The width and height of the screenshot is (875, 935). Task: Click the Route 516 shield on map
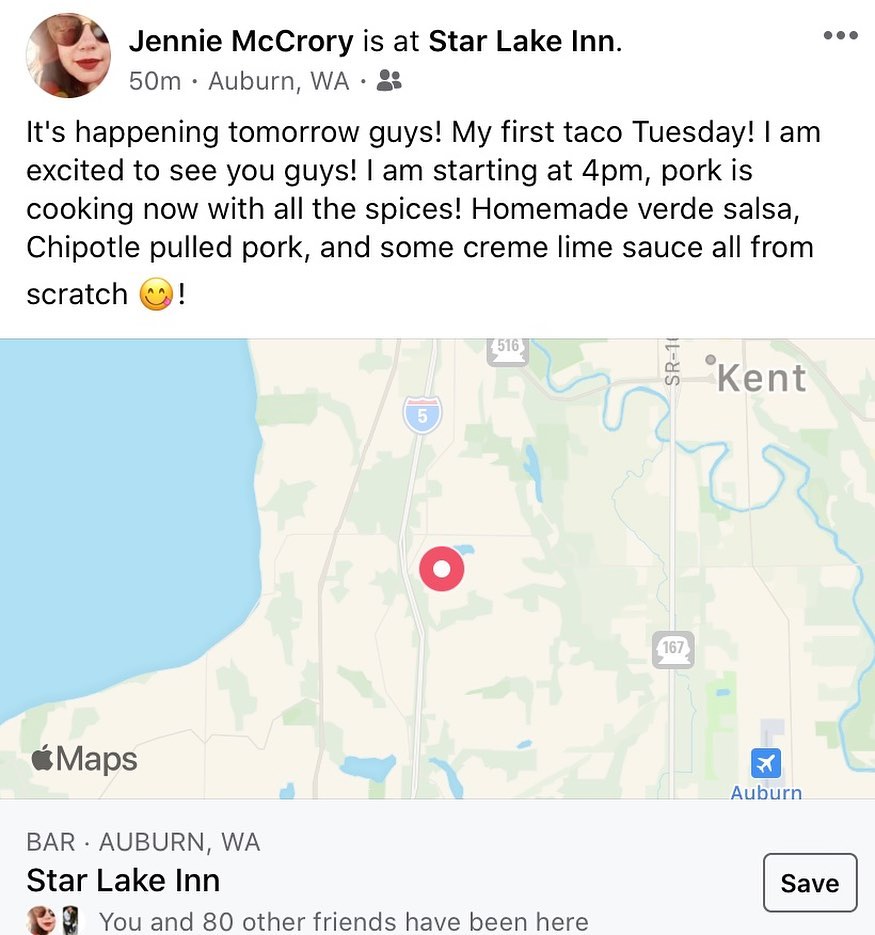click(508, 349)
